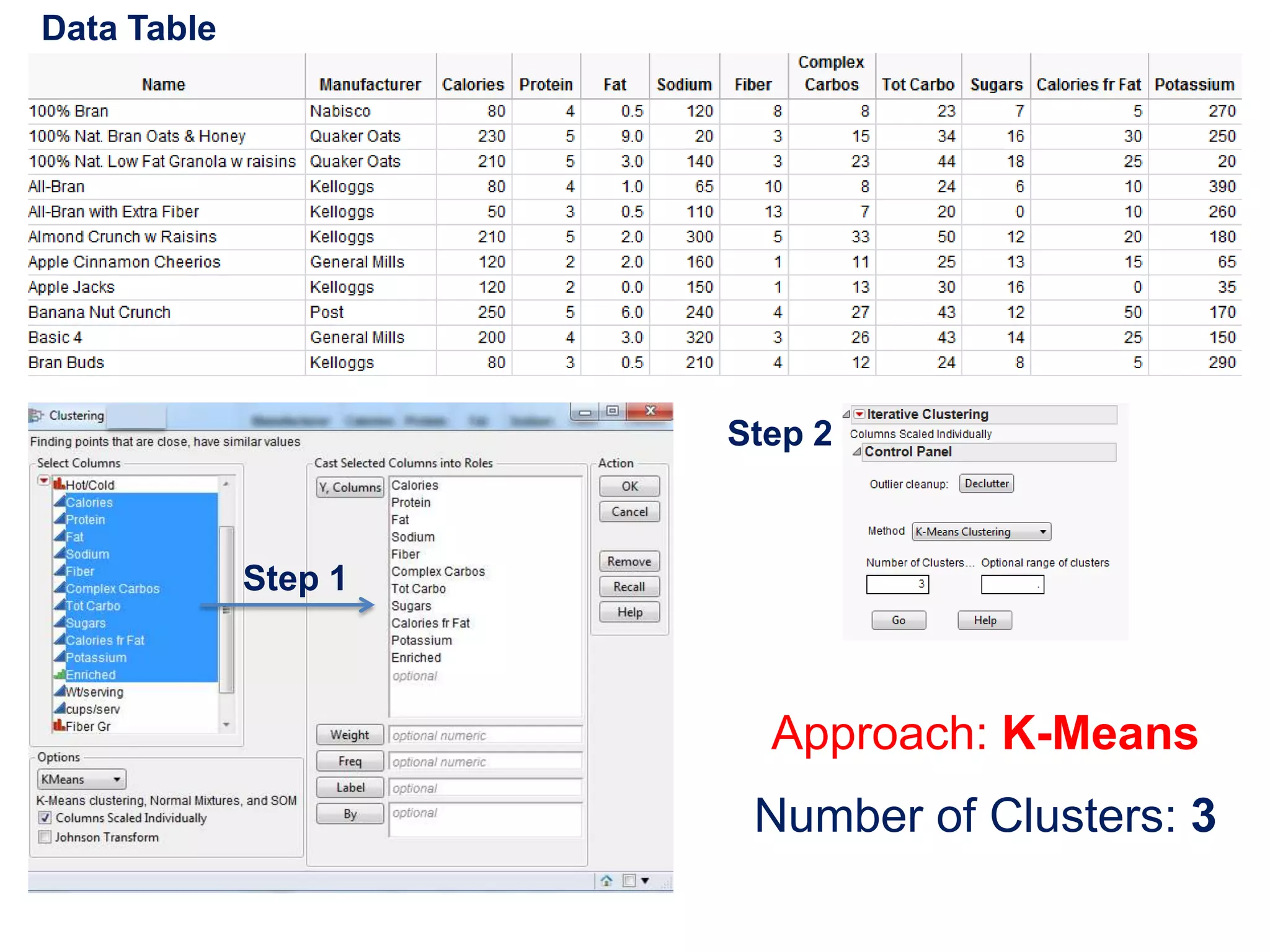Click Help in the Clustering Action panel
Screen dimensions: 1270x952
(x=629, y=612)
